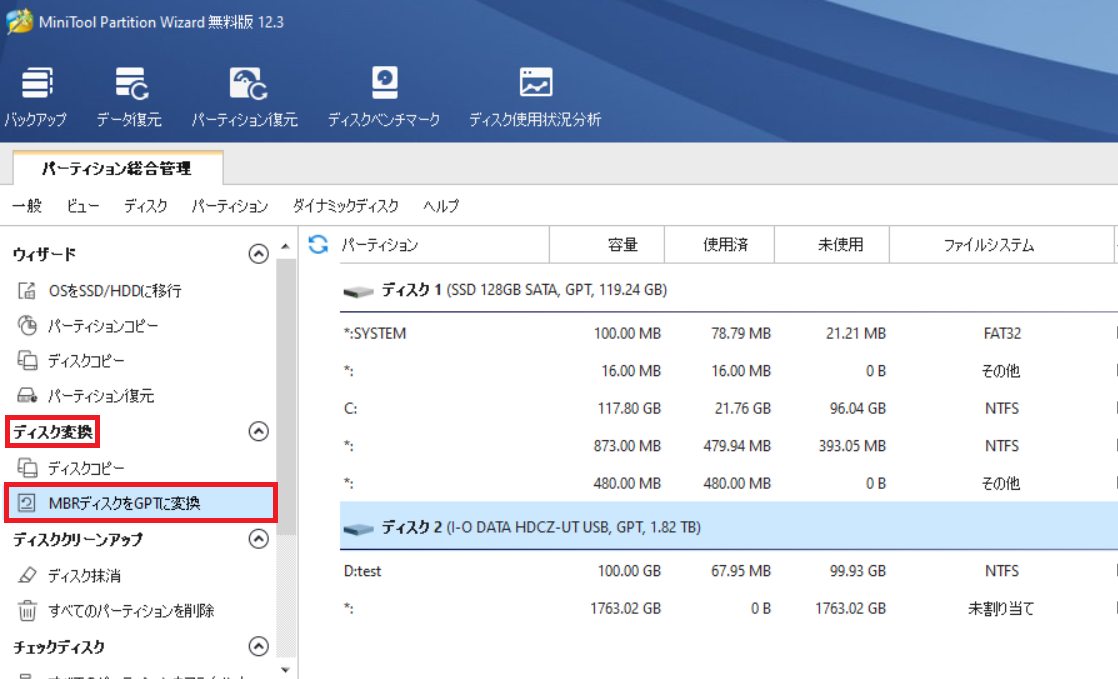Select the C: partition row
The height and width of the screenshot is (679, 1118).
click(729, 408)
